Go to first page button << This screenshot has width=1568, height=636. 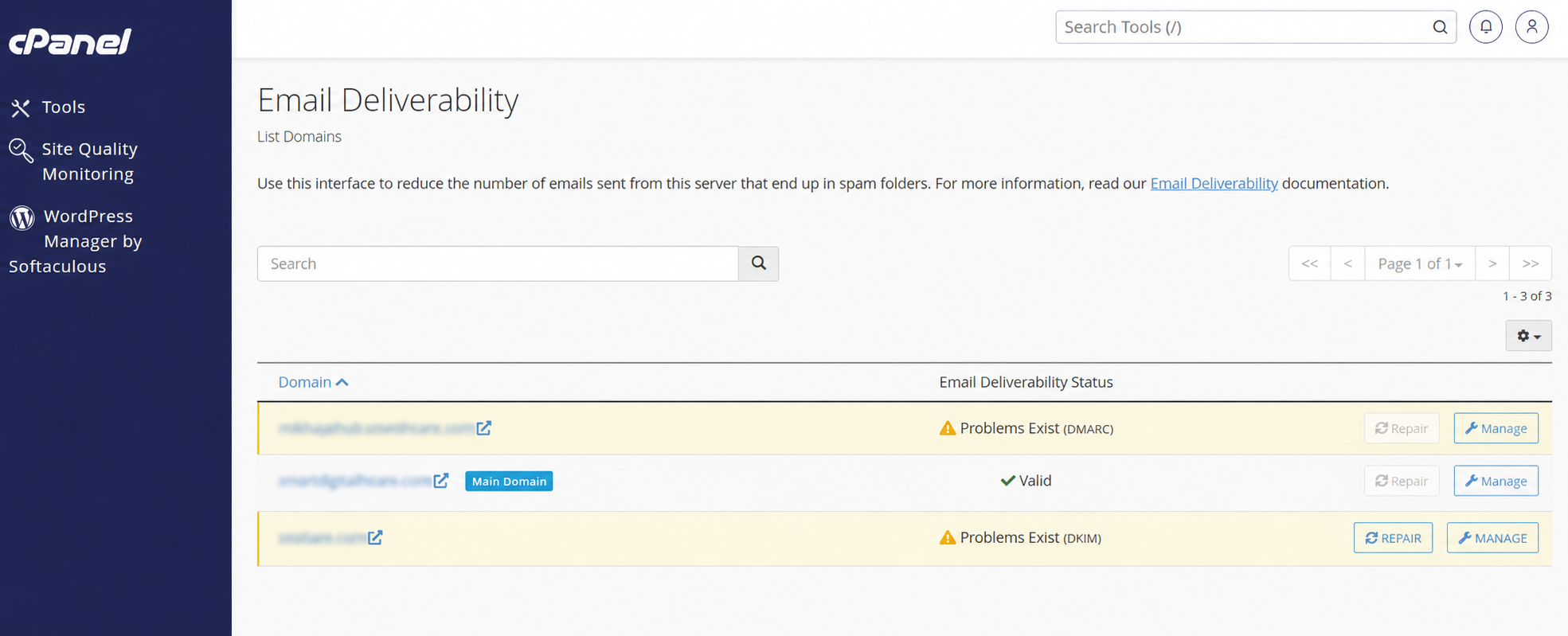1309,263
